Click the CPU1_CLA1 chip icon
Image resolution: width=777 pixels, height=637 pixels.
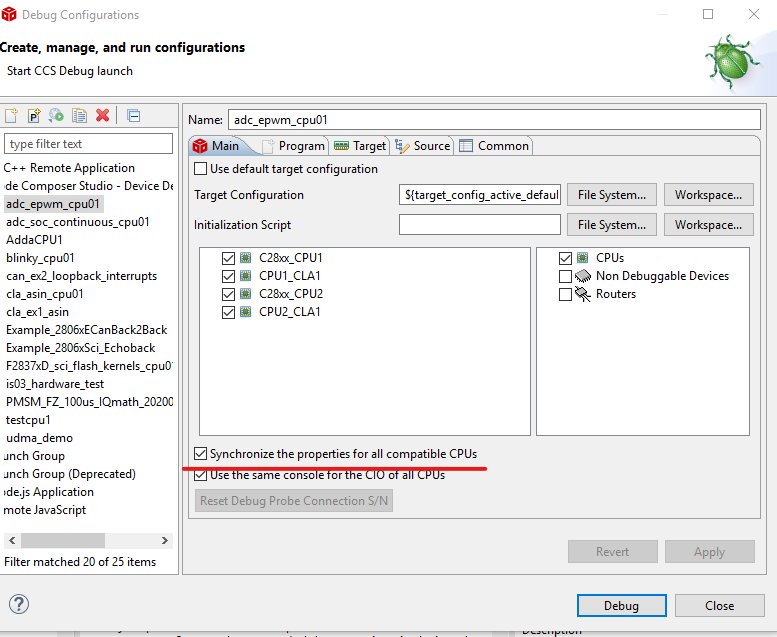pos(245,276)
